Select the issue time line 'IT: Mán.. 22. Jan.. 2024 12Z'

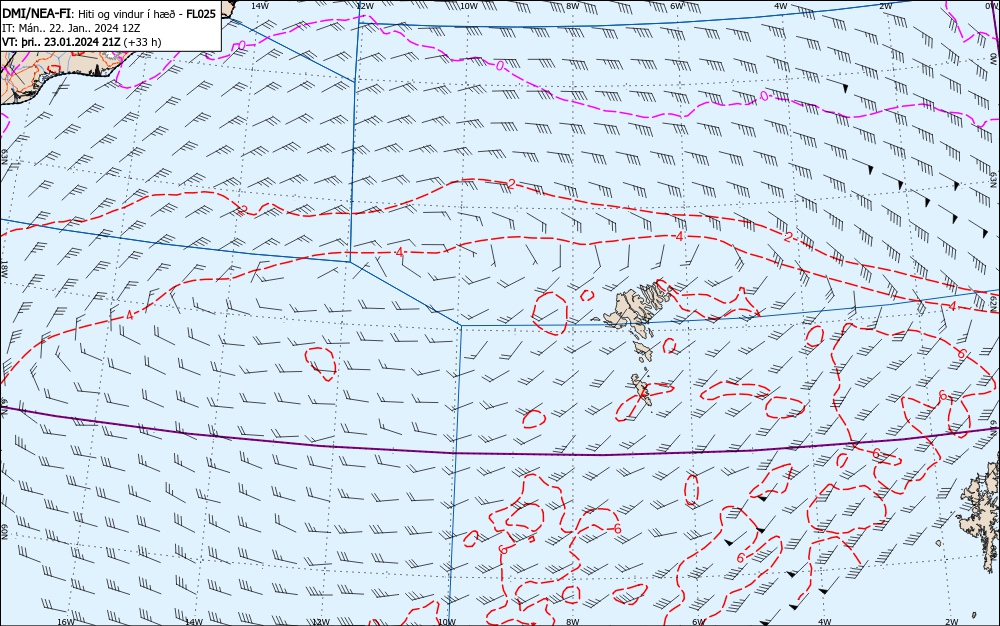click(x=71, y=28)
